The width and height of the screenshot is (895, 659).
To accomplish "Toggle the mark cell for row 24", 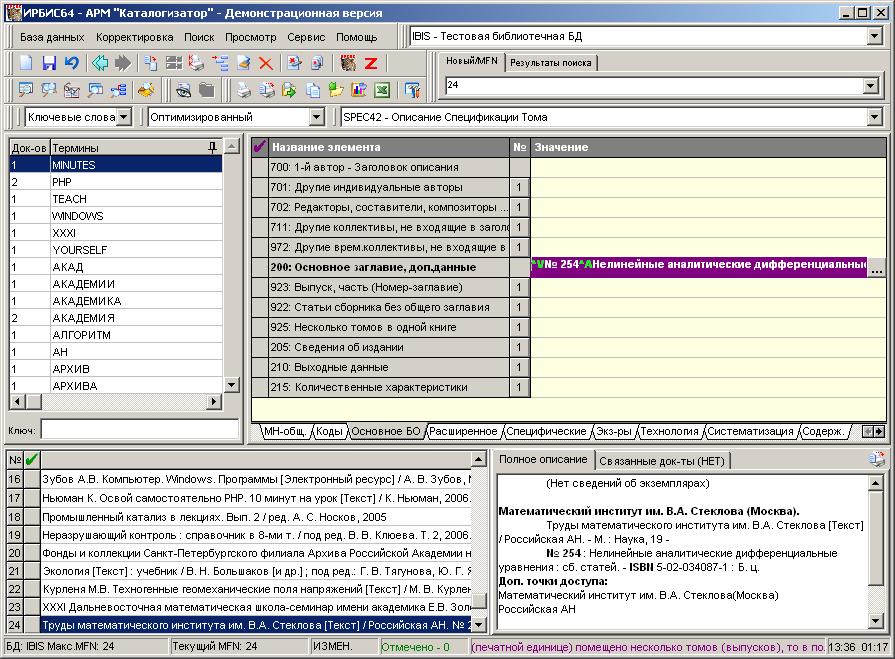I will tap(32, 625).
